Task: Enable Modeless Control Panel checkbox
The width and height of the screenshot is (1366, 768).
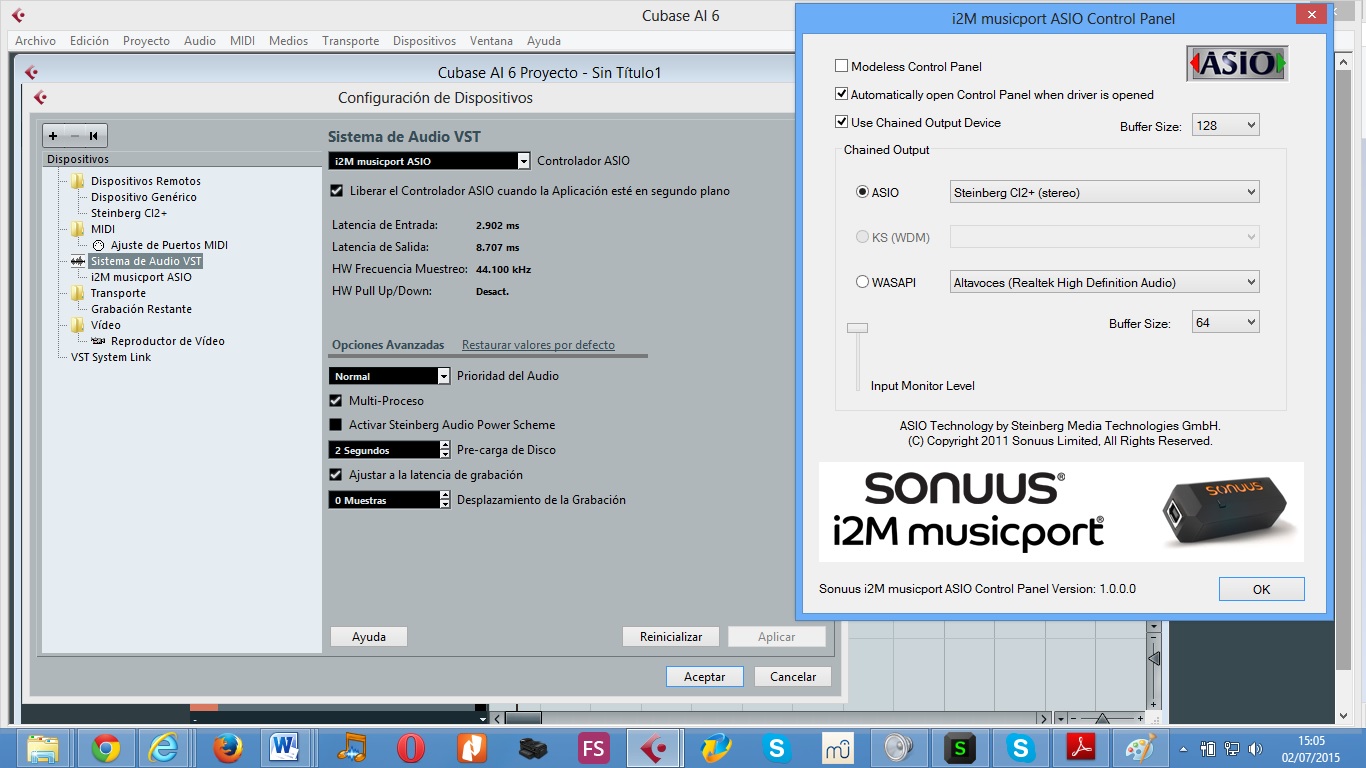Action: coord(842,66)
